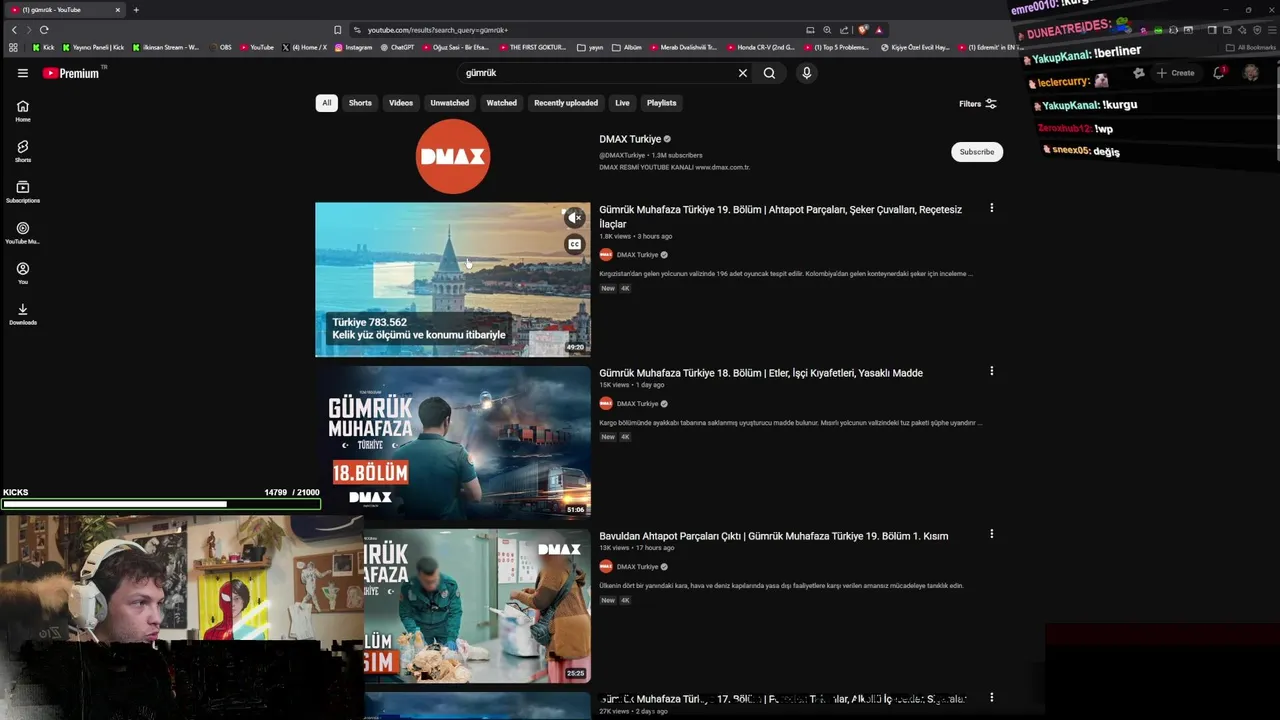Open more options for Bavuldan Ahtapot video
This screenshot has width=1280, height=720.
point(991,534)
